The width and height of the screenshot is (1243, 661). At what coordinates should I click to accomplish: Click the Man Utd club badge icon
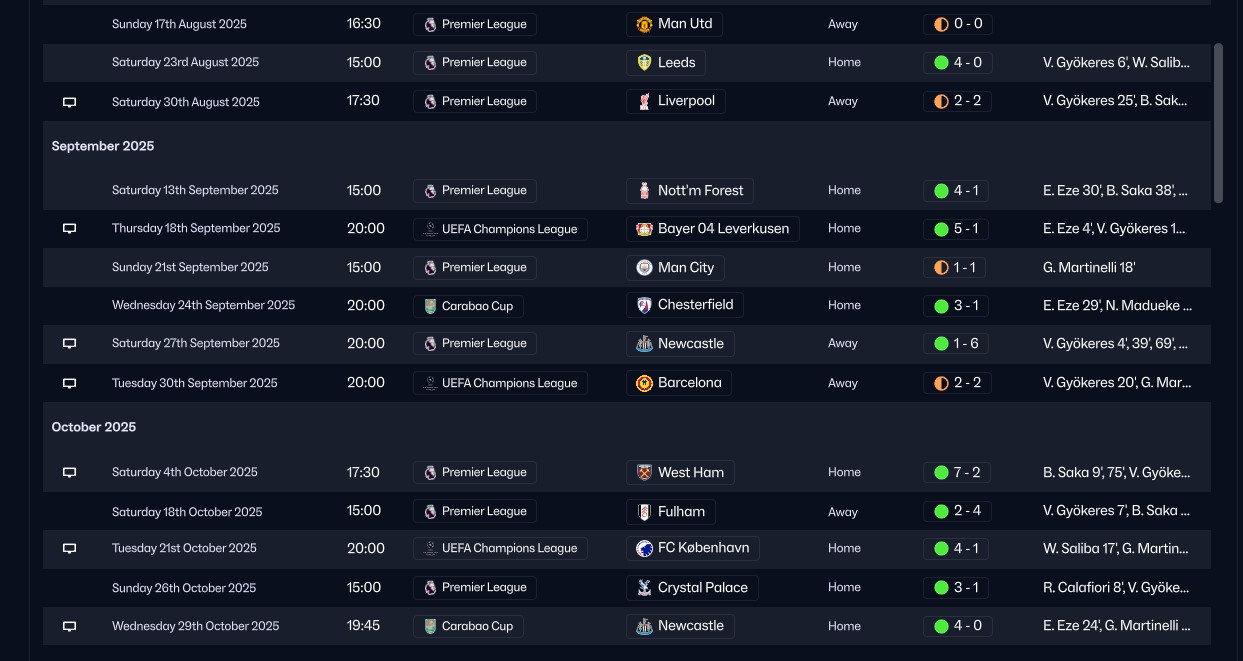click(x=644, y=24)
